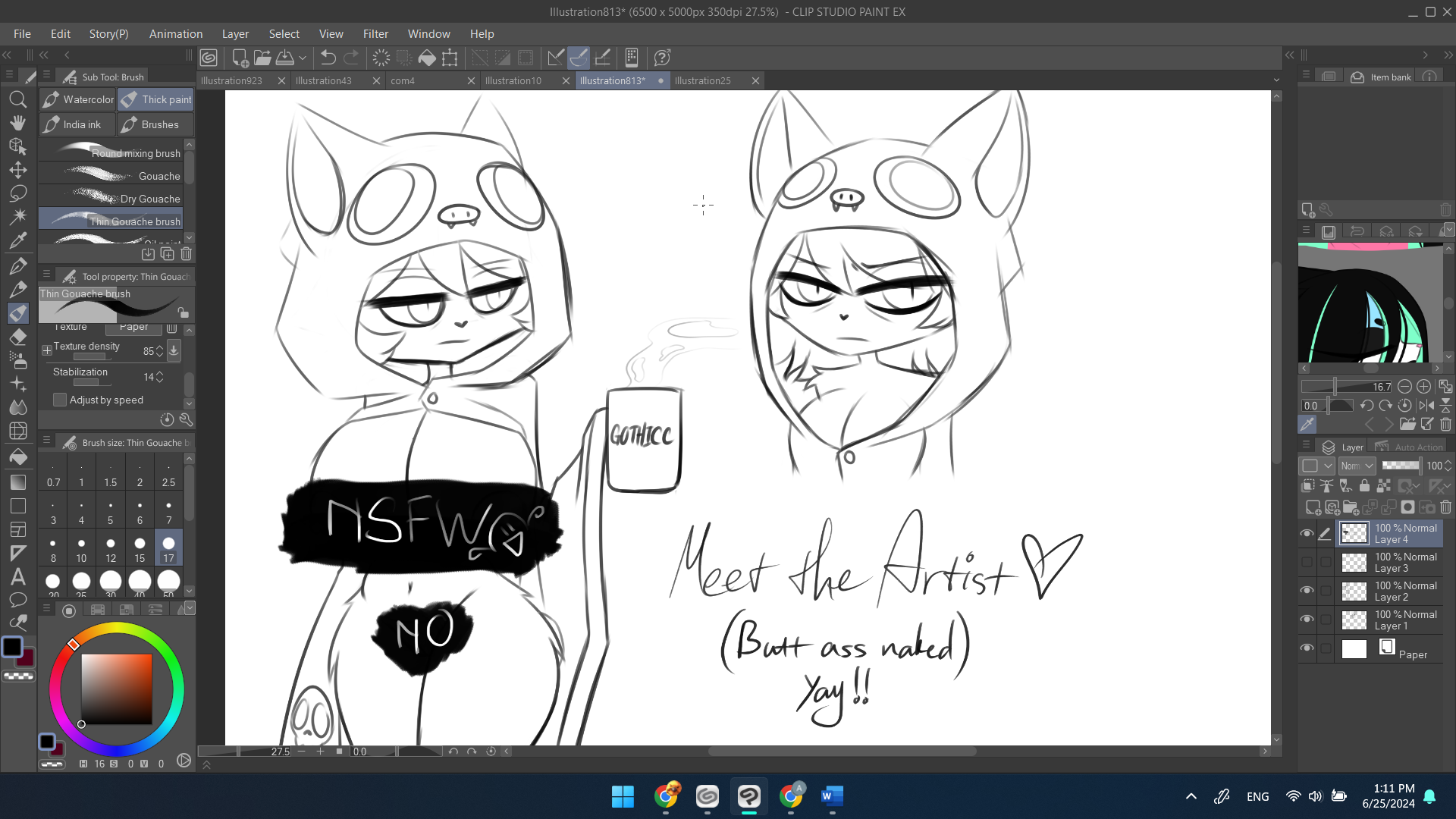Select the Watercolor brush group

point(78,99)
